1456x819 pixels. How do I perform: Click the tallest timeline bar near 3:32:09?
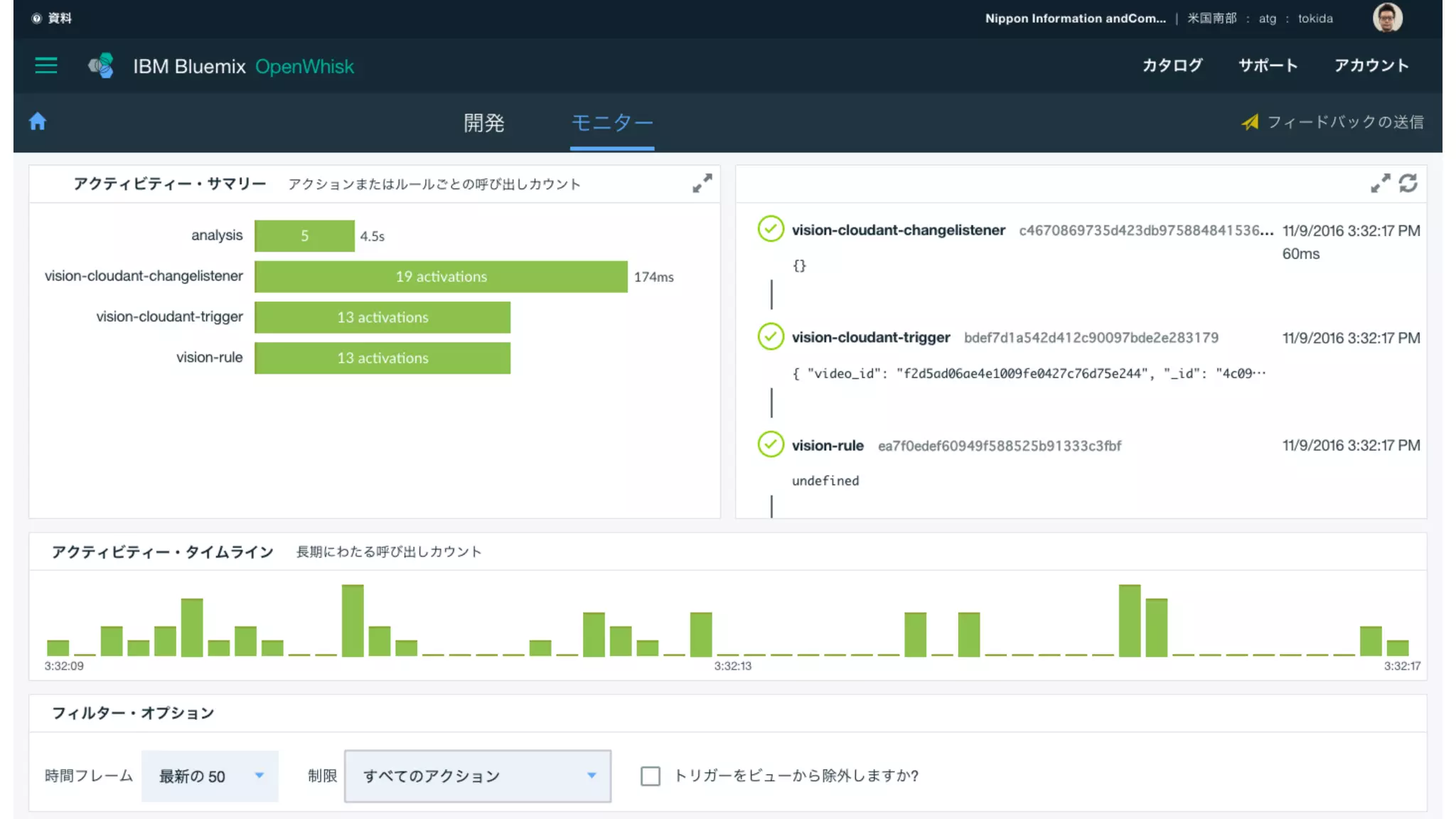click(353, 620)
